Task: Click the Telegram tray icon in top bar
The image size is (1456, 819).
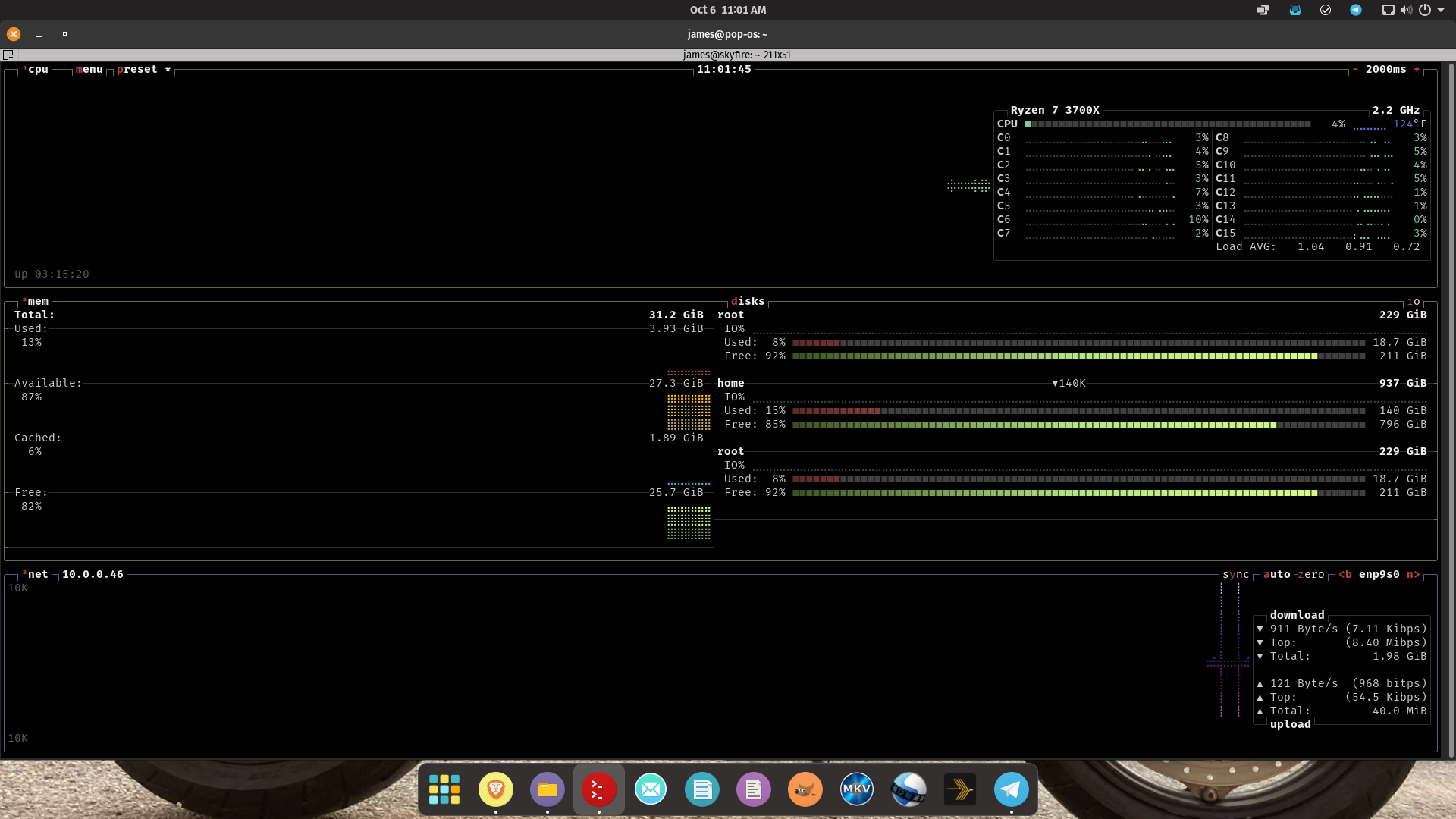Action: (x=1355, y=10)
